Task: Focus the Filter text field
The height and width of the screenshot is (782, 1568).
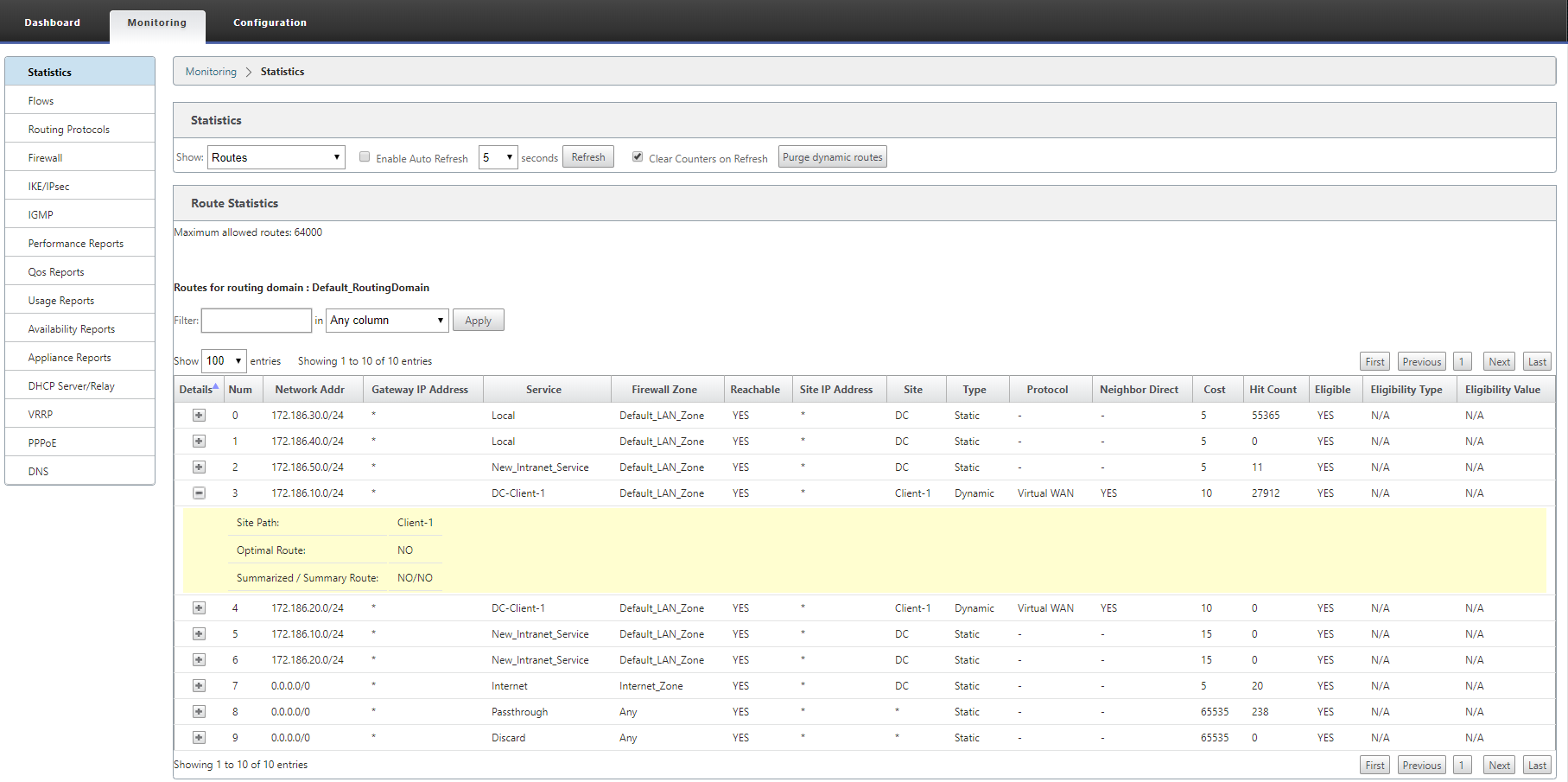Action: [x=257, y=321]
